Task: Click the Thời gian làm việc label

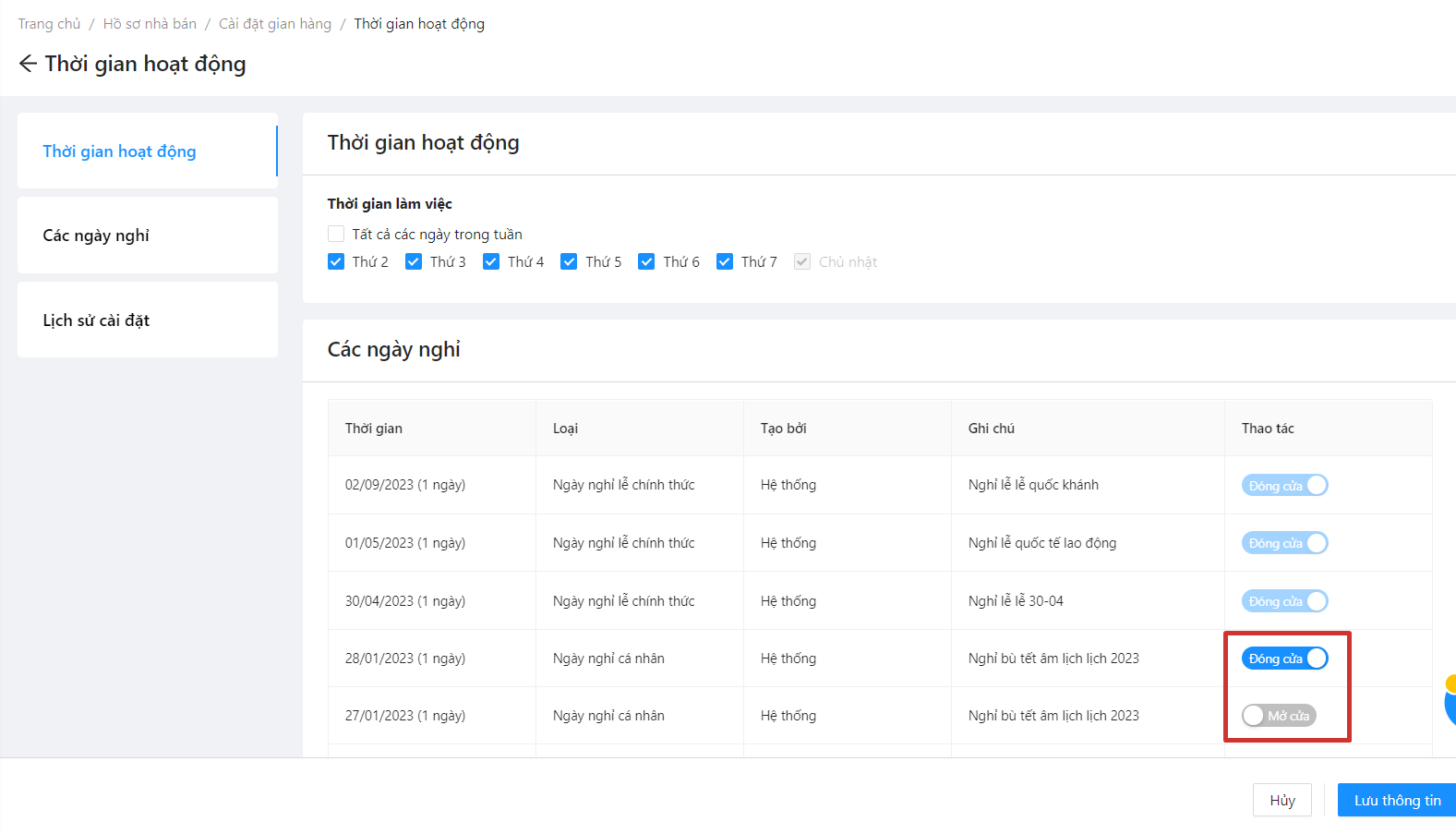Action: click(390, 204)
